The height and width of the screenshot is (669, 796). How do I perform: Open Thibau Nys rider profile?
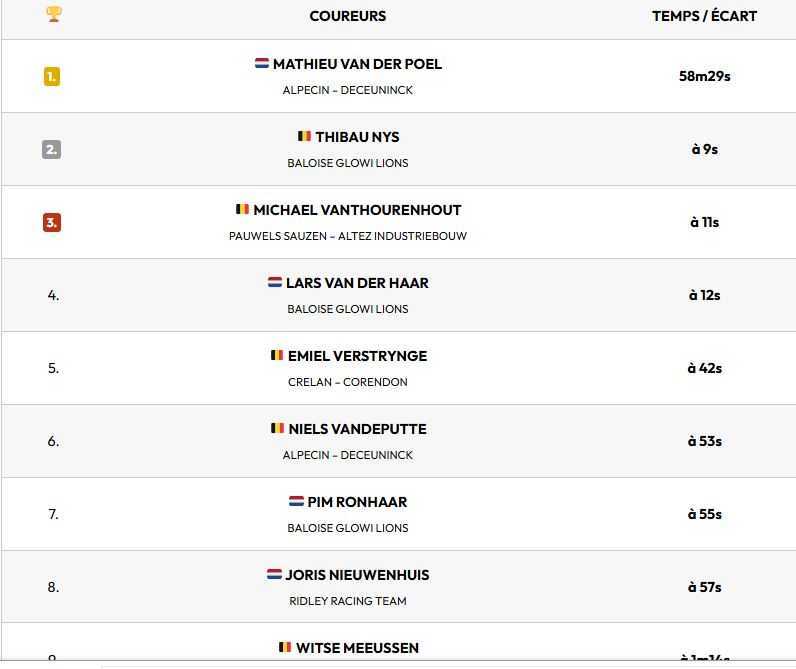(357, 137)
